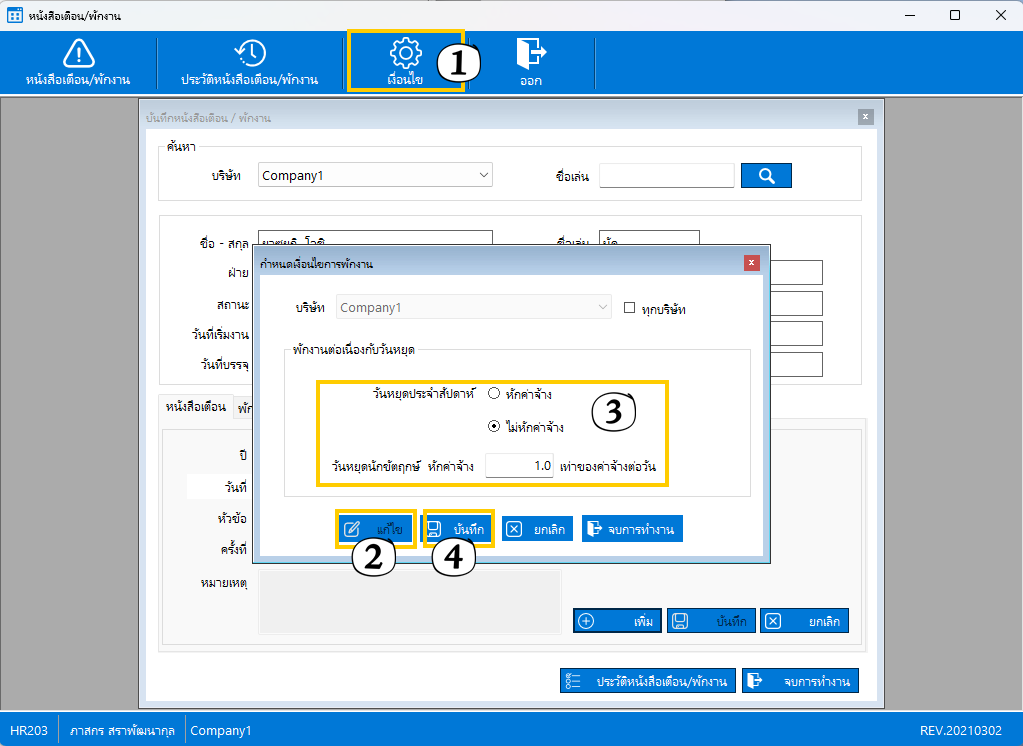
Task: Open ประวัติหนังสือเตือน/พักงาน button at bottom
Action: coord(649,681)
